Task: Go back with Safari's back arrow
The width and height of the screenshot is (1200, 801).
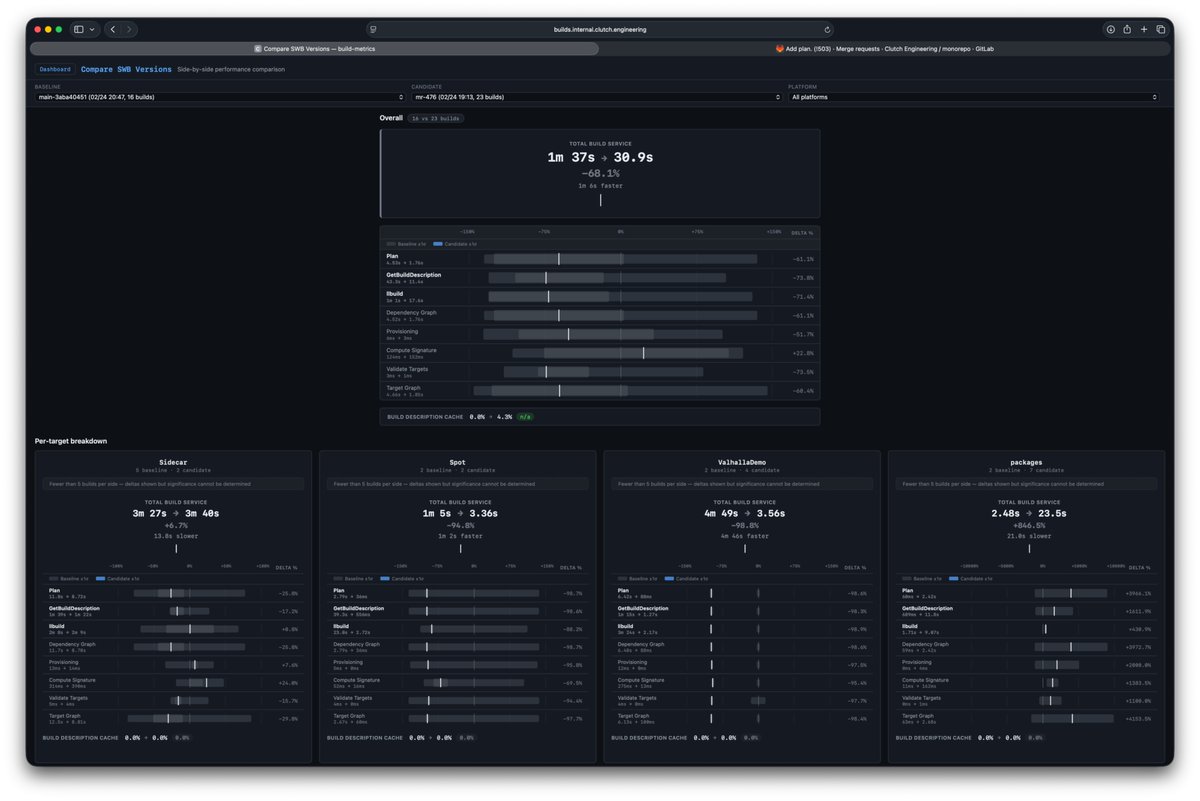Action: pos(113,30)
